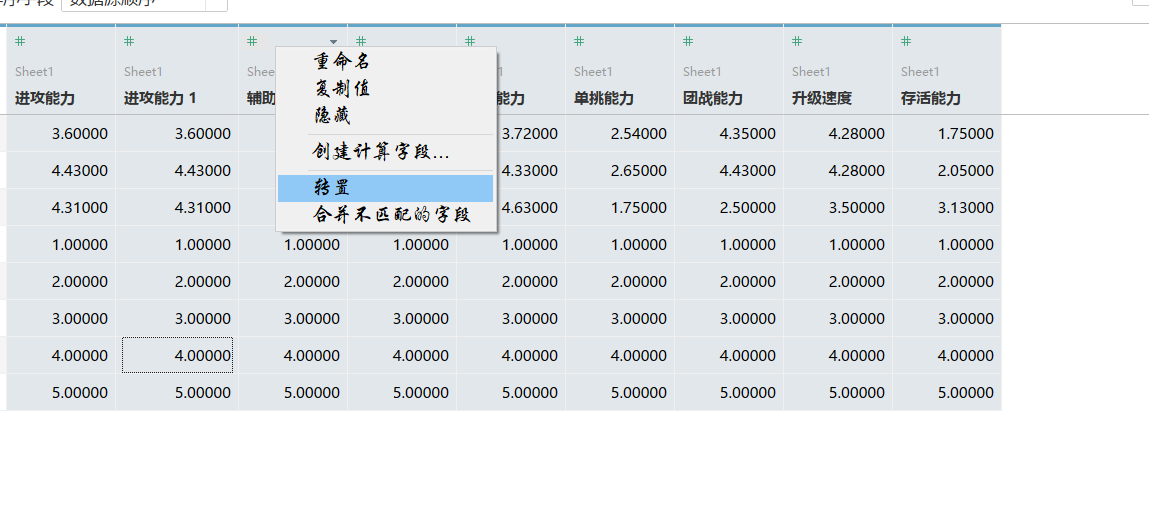Select the 存活能力 column header name
The height and width of the screenshot is (506, 1149).
tap(931, 98)
